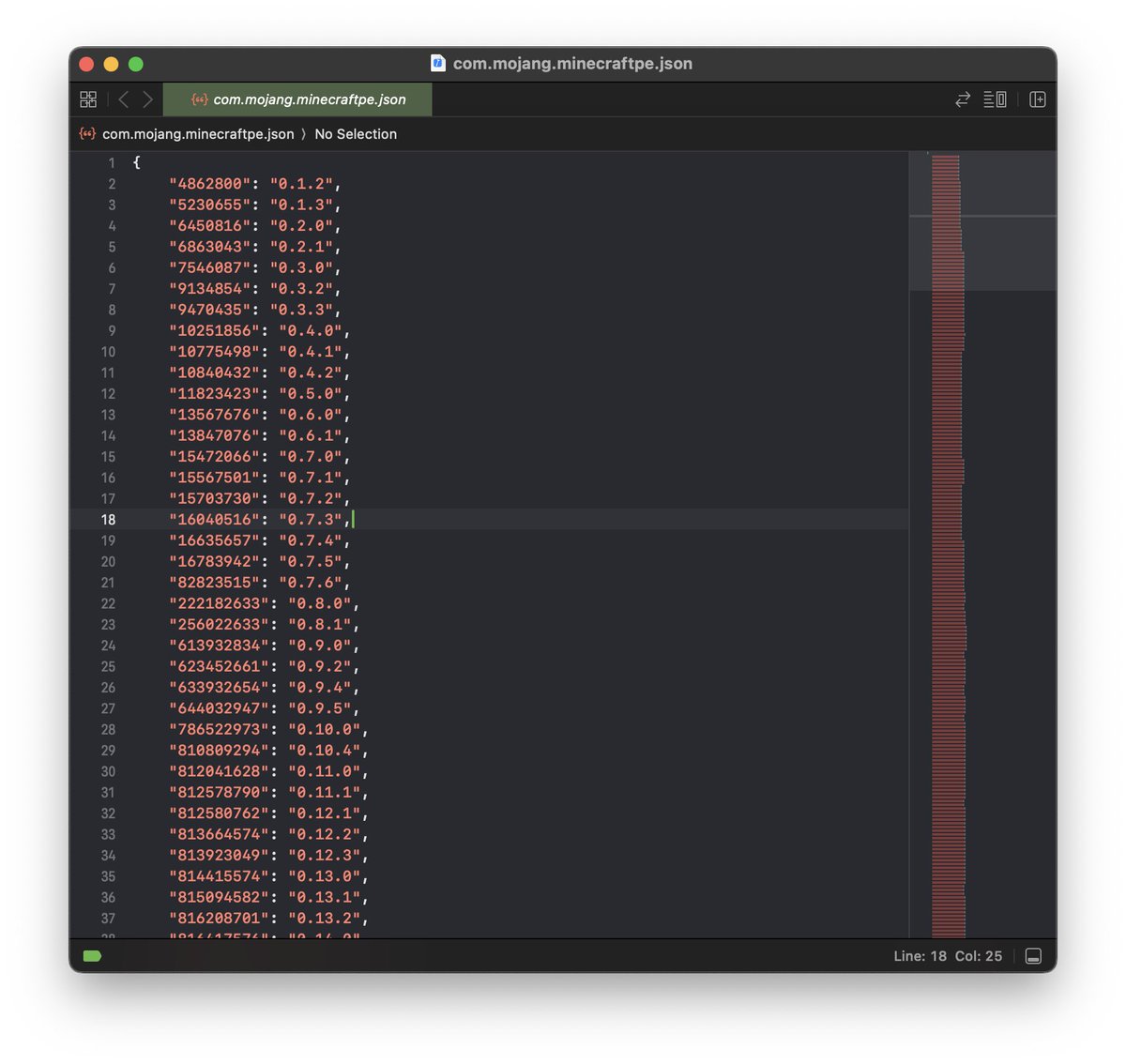Click the value "0.9.5"
Screen dimensions: 1126x1064
pyautogui.click(x=320, y=708)
